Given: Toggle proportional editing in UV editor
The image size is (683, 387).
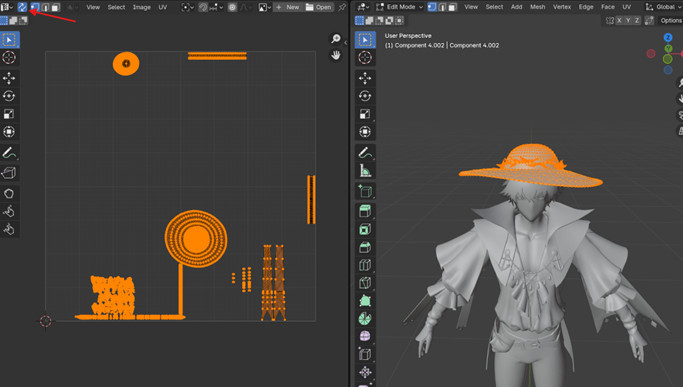Looking at the screenshot, I should pyautogui.click(x=233, y=7).
